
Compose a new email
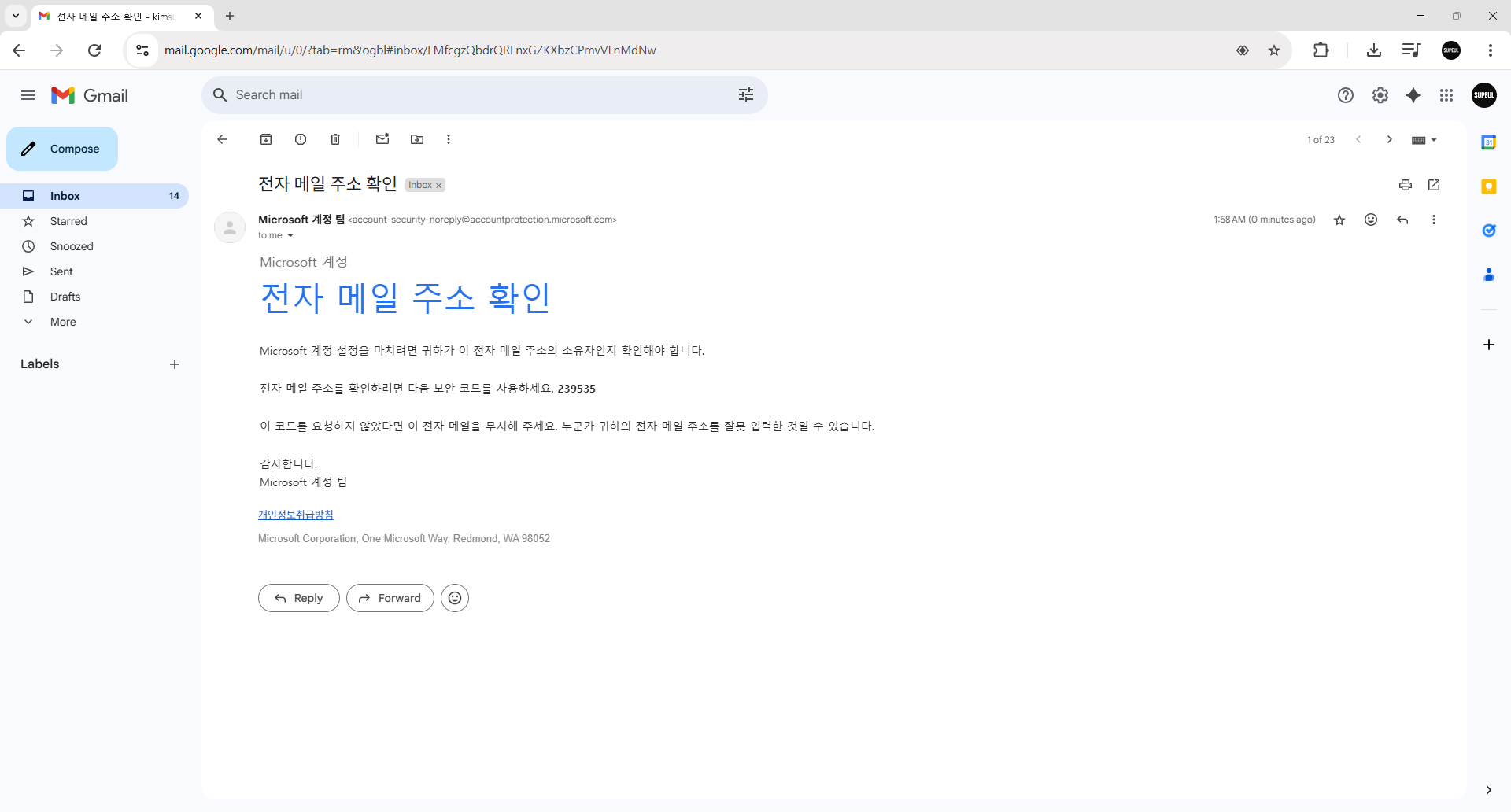pyautogui.click(x=62, y=149)
